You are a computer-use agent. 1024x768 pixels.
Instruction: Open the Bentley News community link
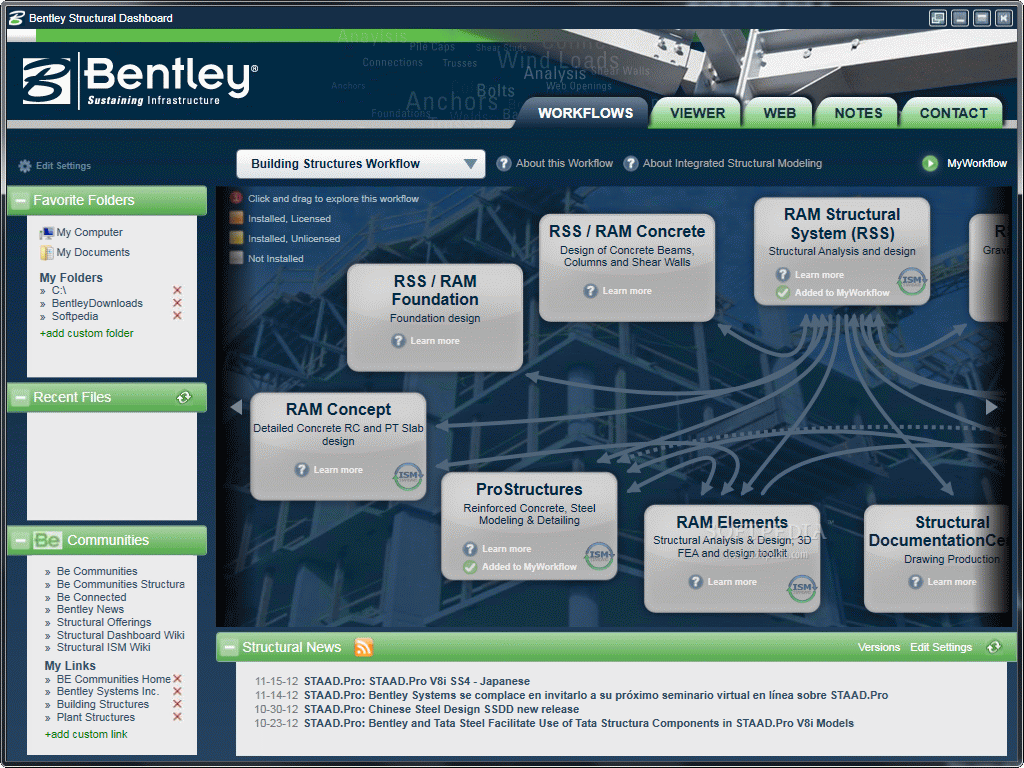click(90, 609)
